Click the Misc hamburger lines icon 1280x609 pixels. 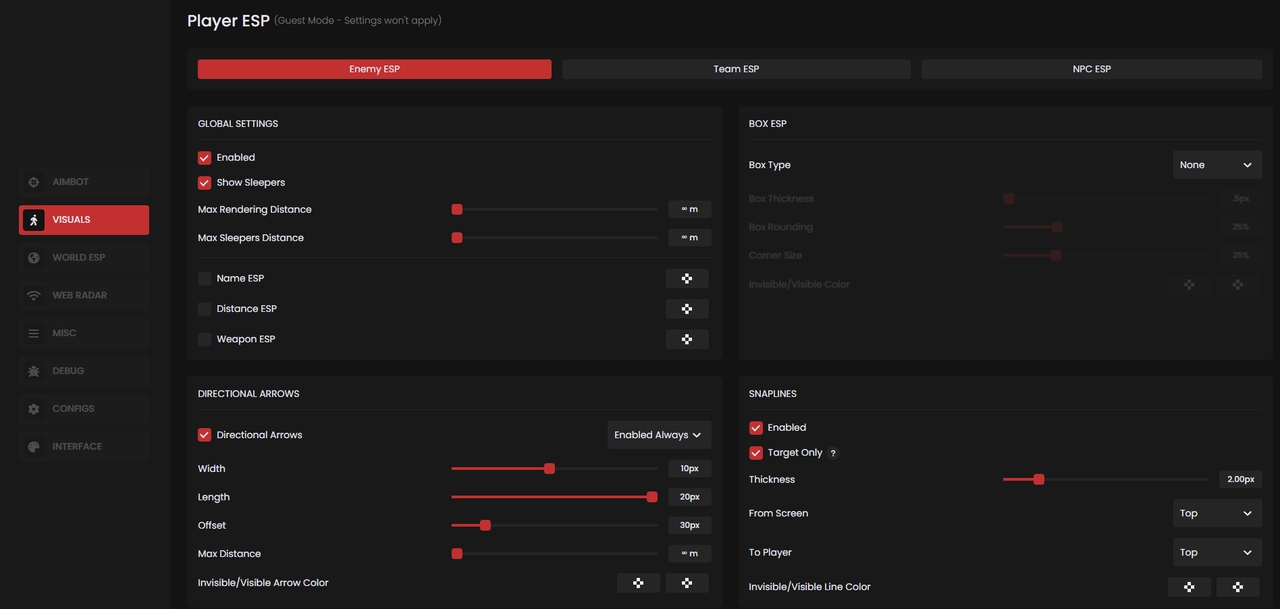34,333
